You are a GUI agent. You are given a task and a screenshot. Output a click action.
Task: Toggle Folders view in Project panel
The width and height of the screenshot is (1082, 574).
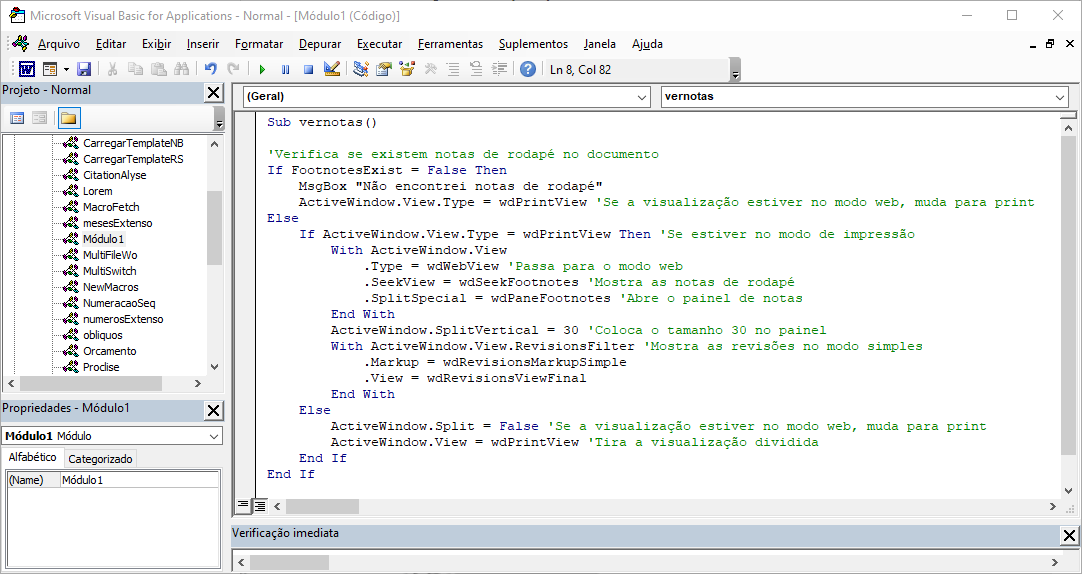(x=68, y=118)
